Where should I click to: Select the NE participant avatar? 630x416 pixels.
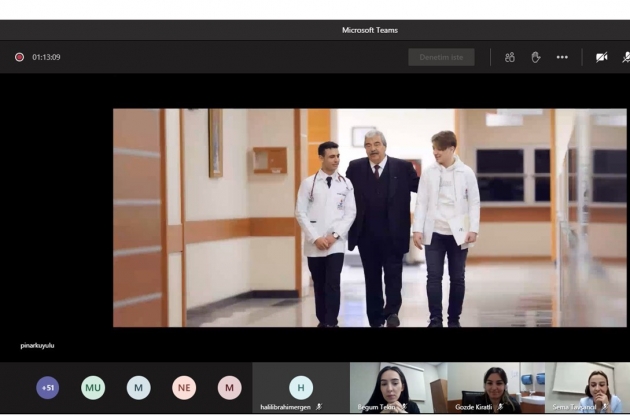pos(184,387)
